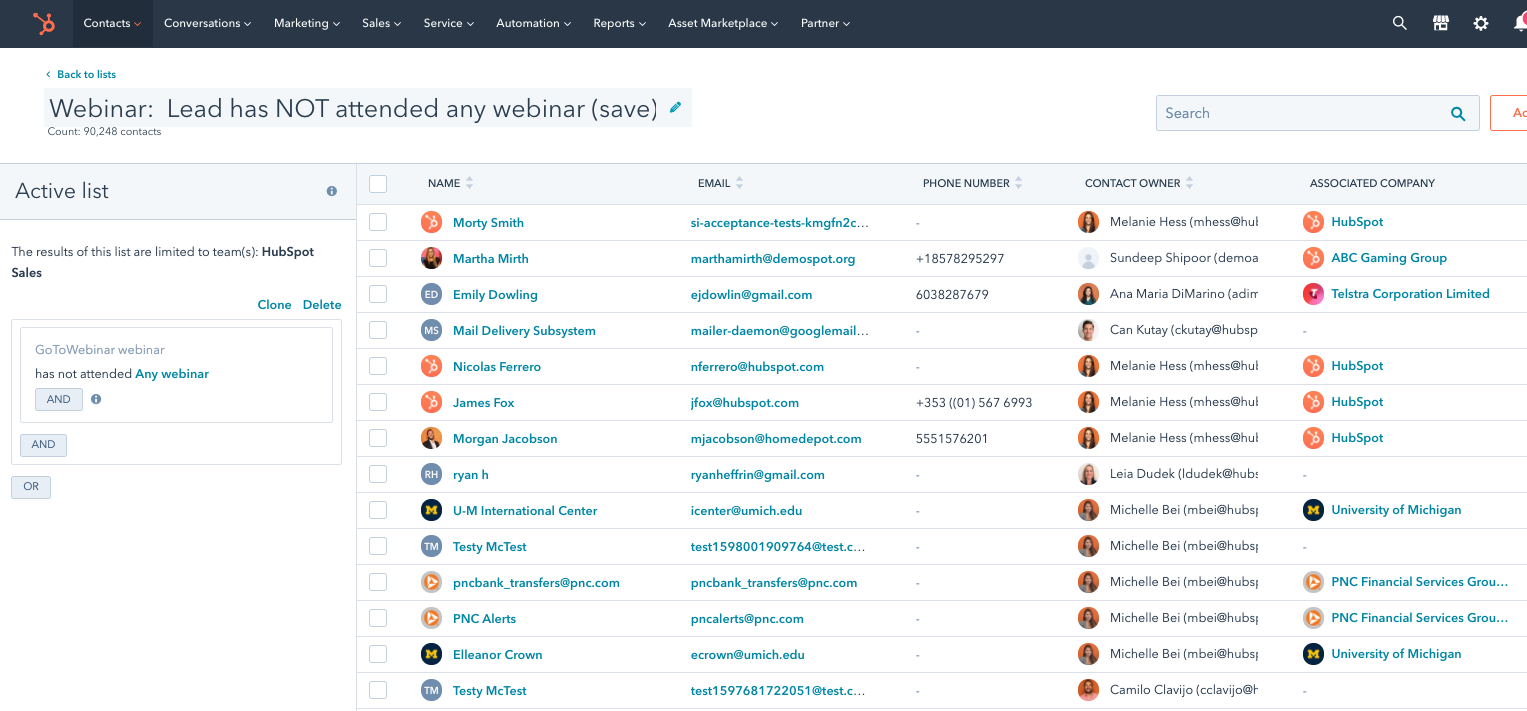Image resolution: width=1527 pixels, height=711 pixels.
Task: Open the Marketing dropdown
Action: click(307, 23)
